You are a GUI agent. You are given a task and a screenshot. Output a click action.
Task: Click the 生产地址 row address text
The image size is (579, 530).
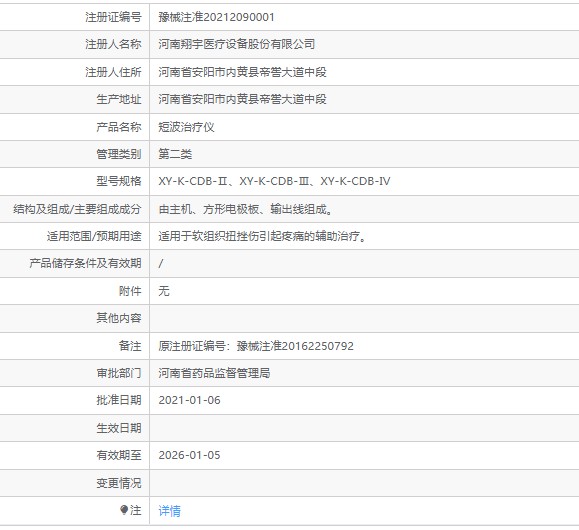tap(242, 99)
